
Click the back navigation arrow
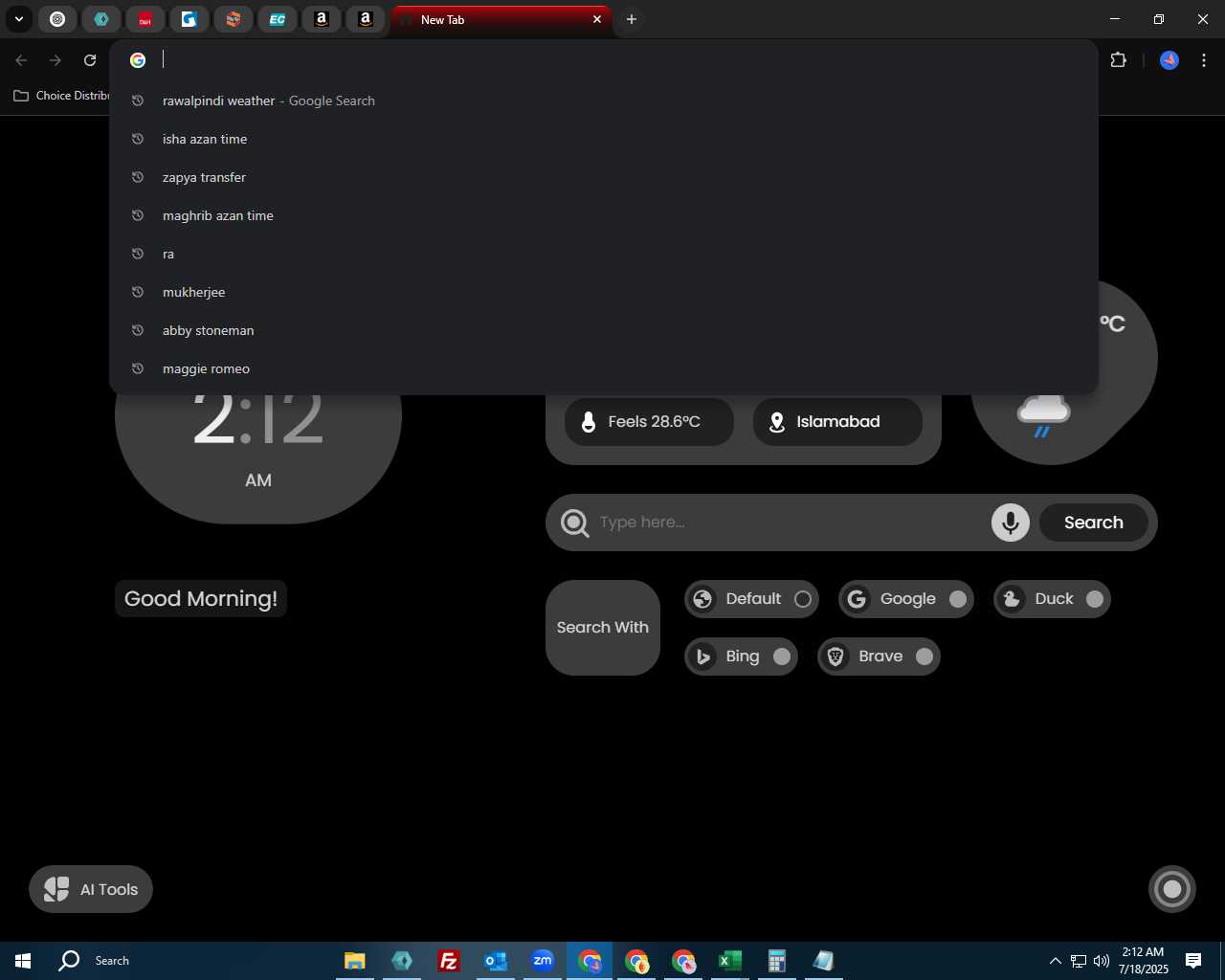[x=21, y=60]
